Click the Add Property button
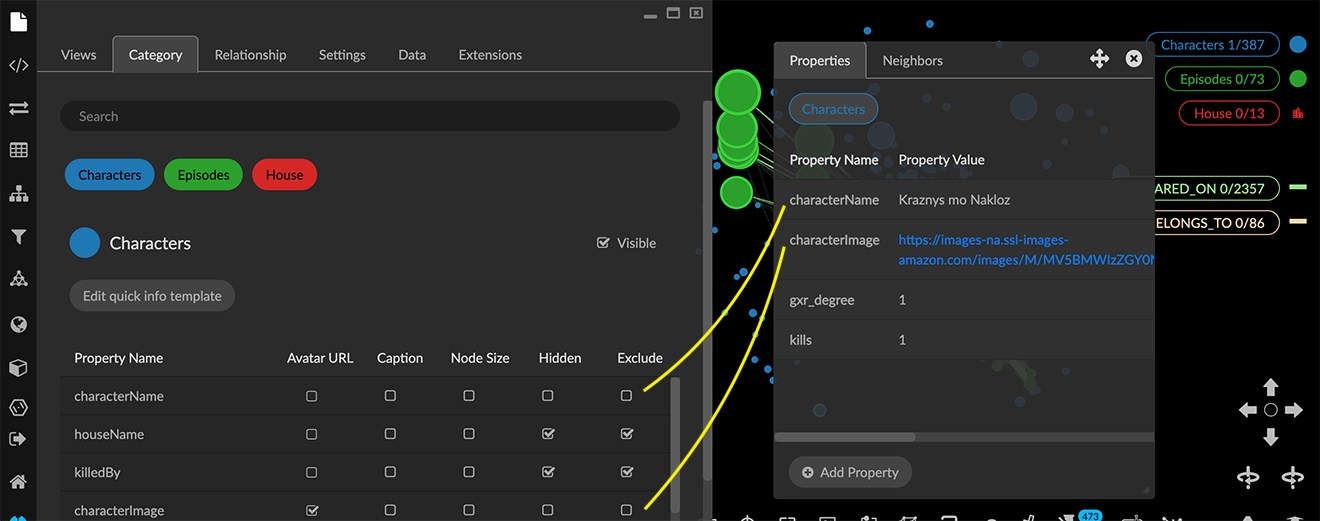Image resolution: width=1320 pixels, height=521 pixels. [x=850, y=472]
